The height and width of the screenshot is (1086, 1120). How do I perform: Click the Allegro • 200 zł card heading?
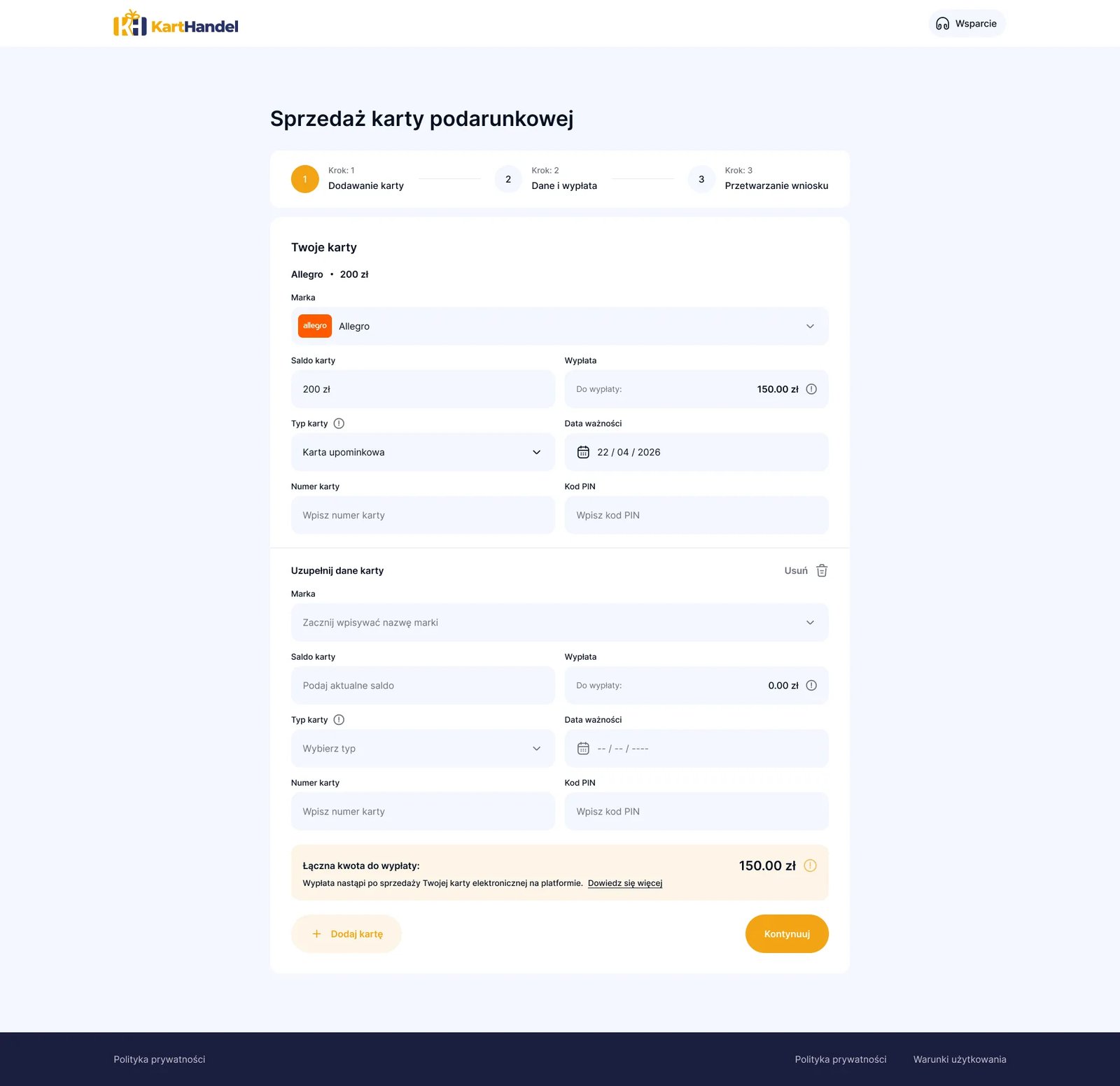click(x=330, y=274)
